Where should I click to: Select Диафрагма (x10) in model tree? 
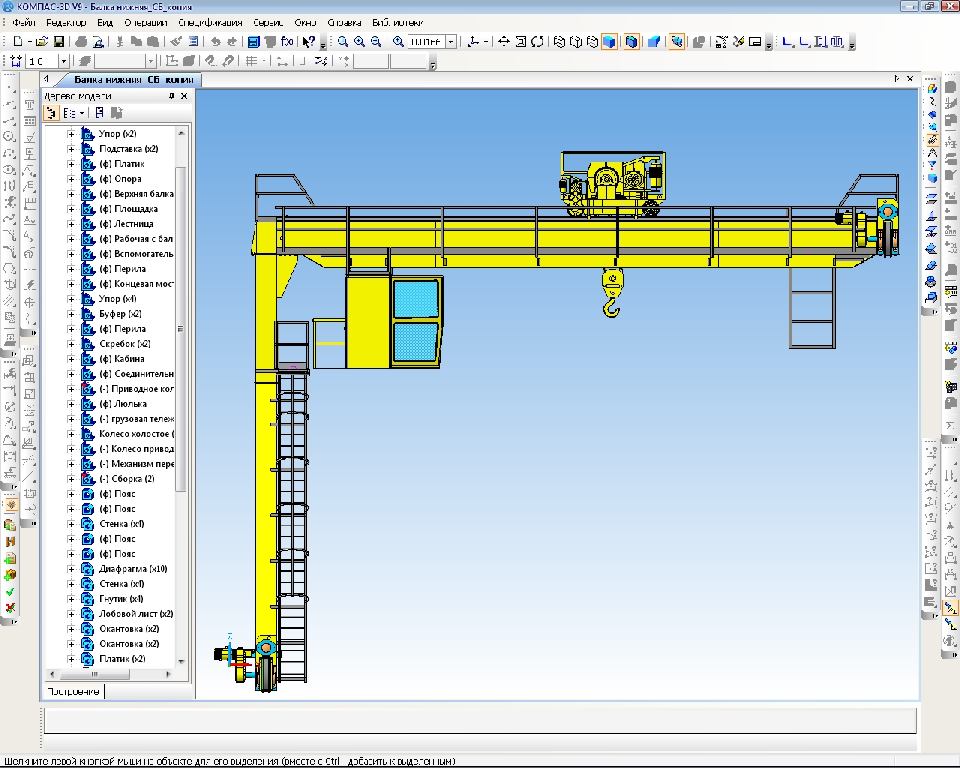point(133,569)
